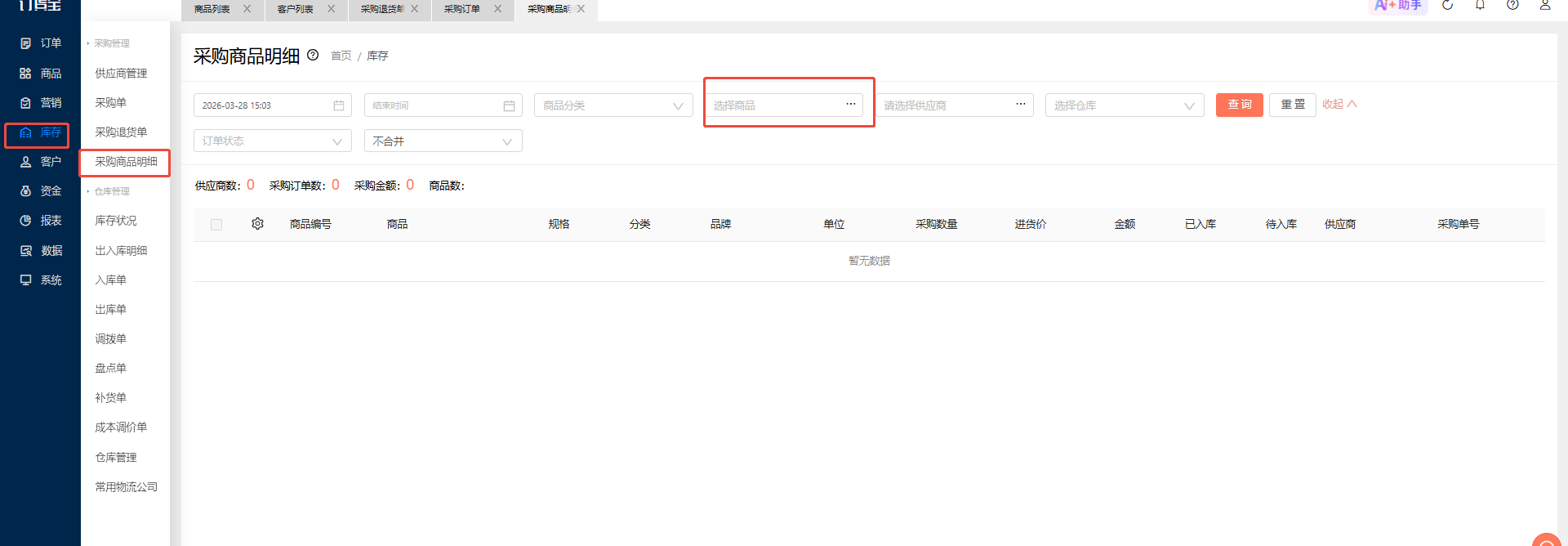Close the 采购商品明细 tab
1568x546 pixels.
point(581,9)
